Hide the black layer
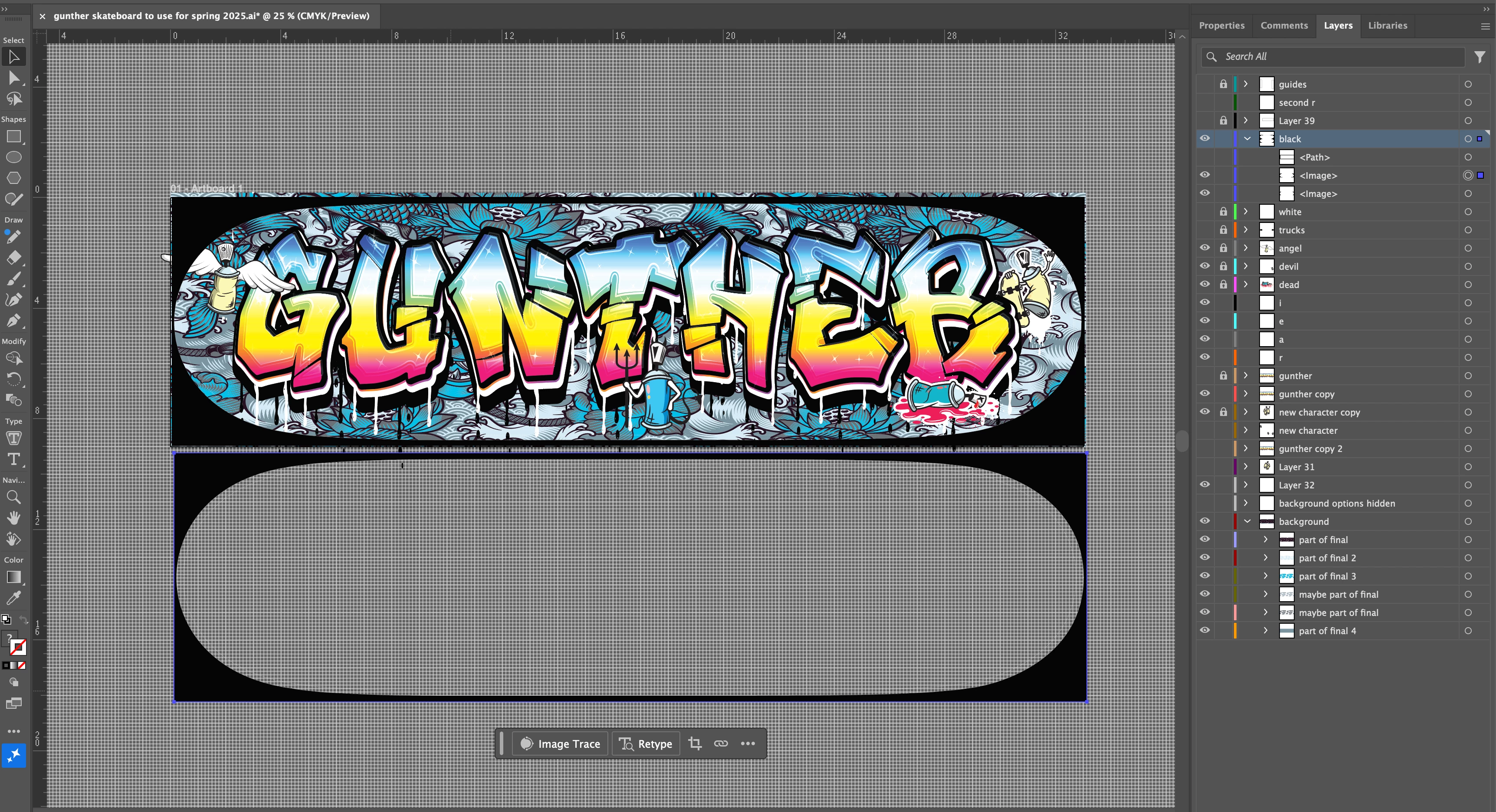This screenshot has width=1496, height=812. (x=1205, y=139)
